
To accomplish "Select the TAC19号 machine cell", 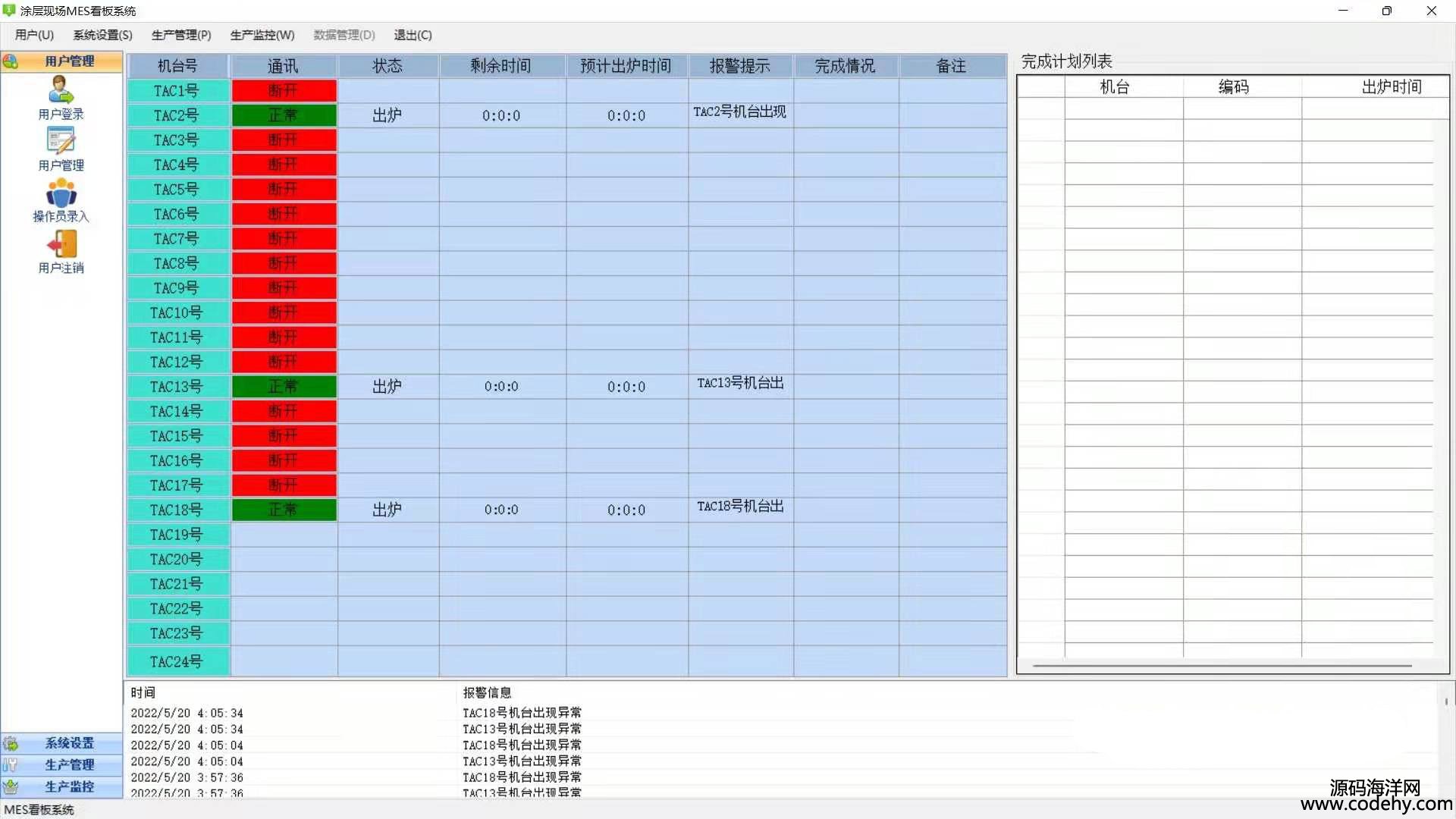I will click(x=177, y=535).
